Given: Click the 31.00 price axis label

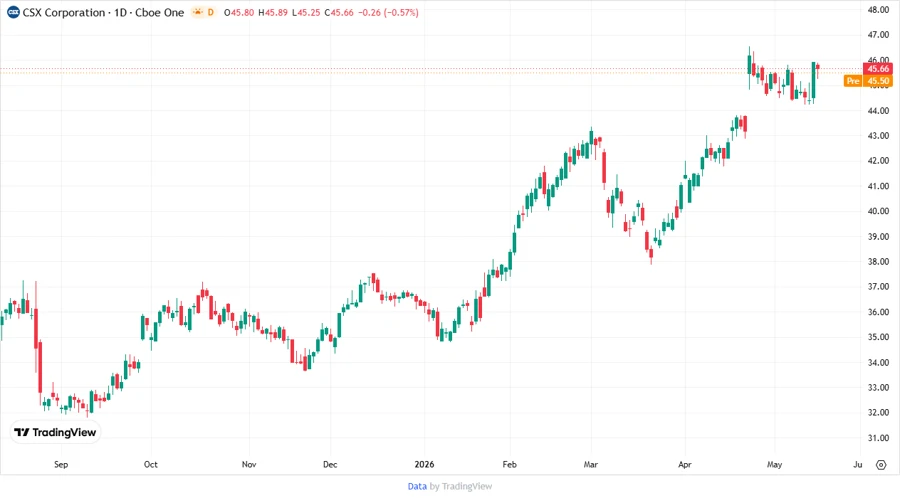Looking at the screenshot, I should (878, 438).
